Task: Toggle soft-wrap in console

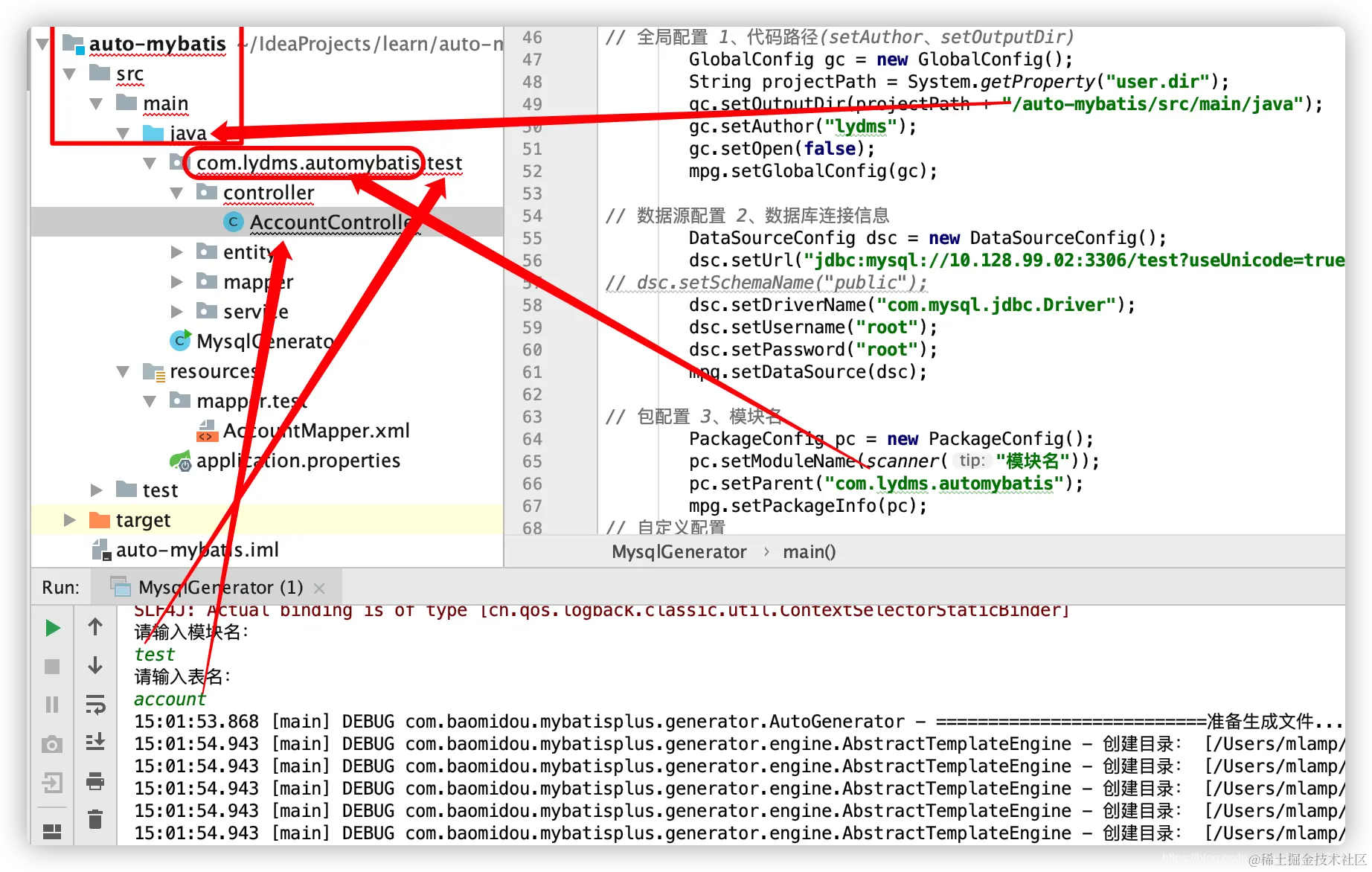Action: tap(95, 704)
